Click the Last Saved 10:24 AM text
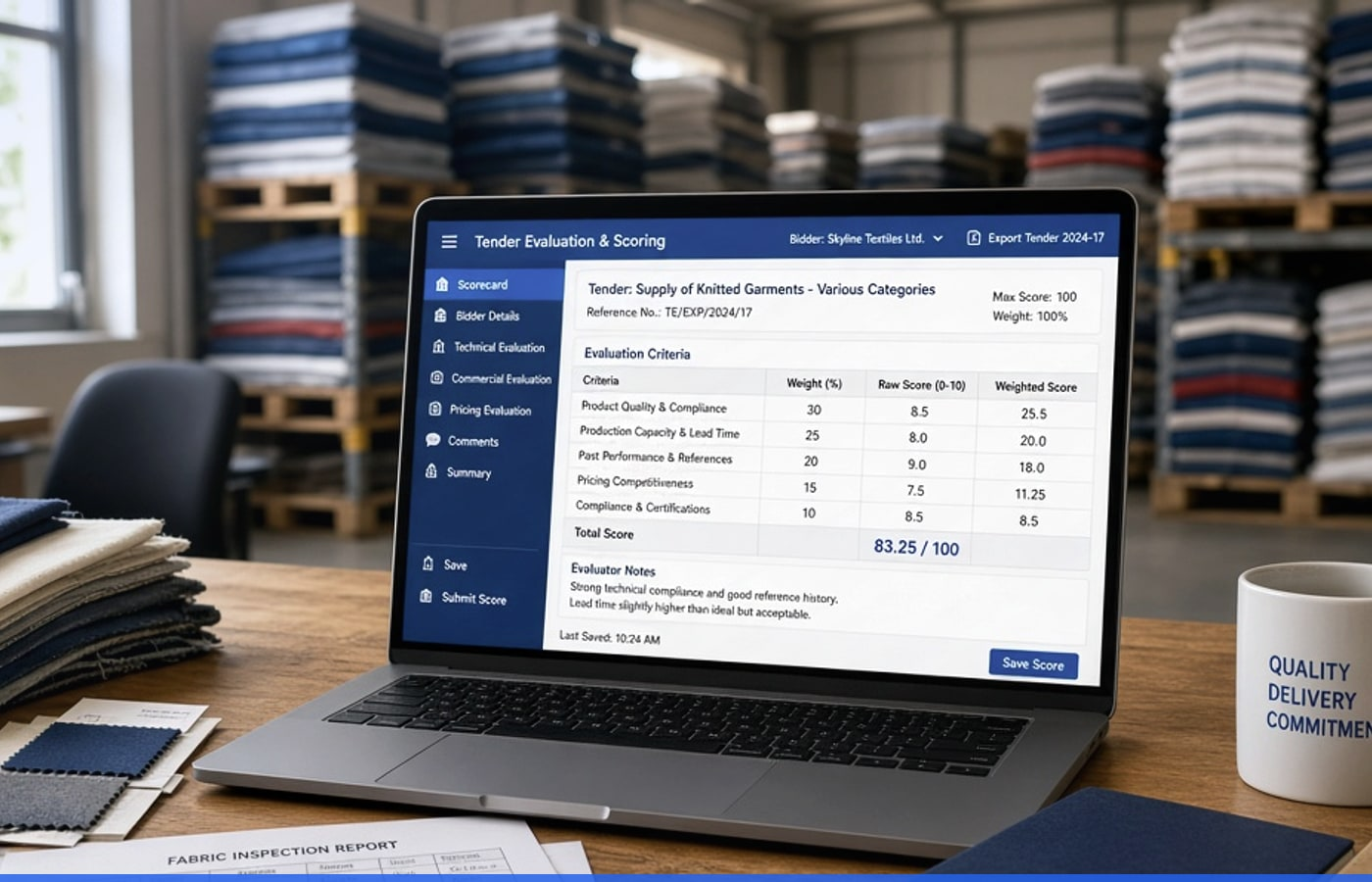This screenshot has height=882, width=1372. (609, 637)
